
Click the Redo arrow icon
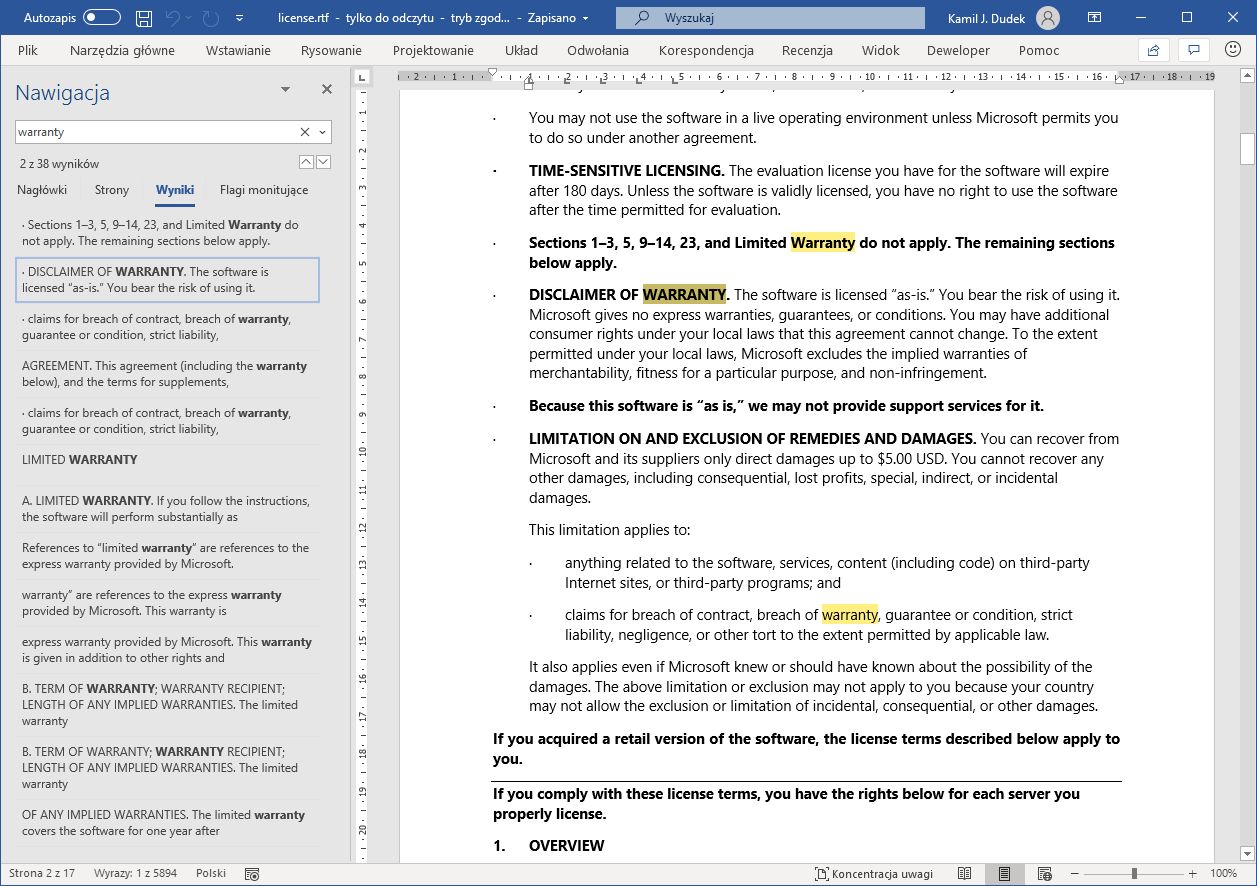(x=210, y=18)
